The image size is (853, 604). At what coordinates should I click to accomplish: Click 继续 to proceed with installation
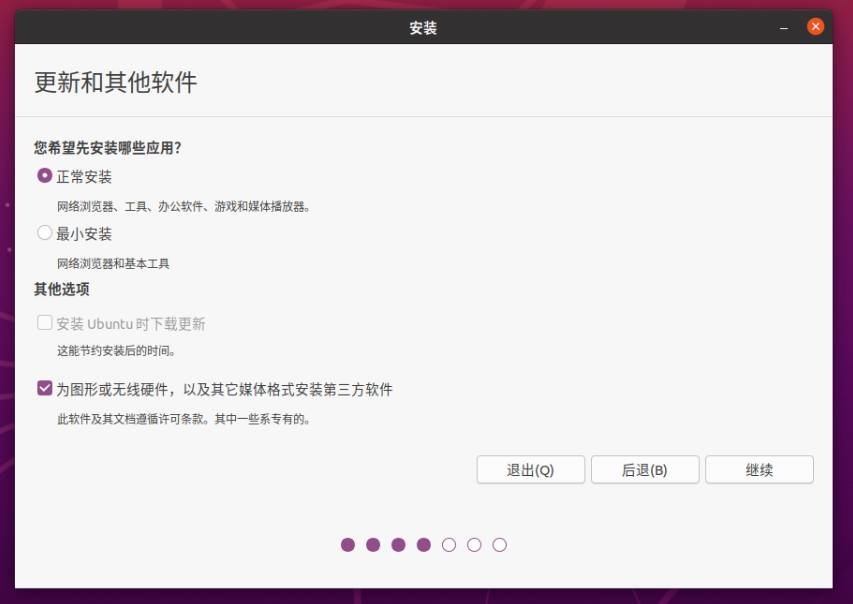(x=759, y=470)
